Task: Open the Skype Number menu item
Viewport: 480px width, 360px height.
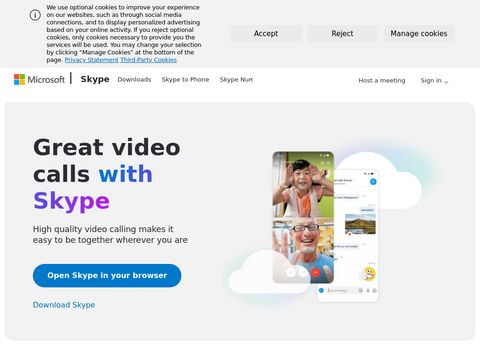Action: click(236, 80)
